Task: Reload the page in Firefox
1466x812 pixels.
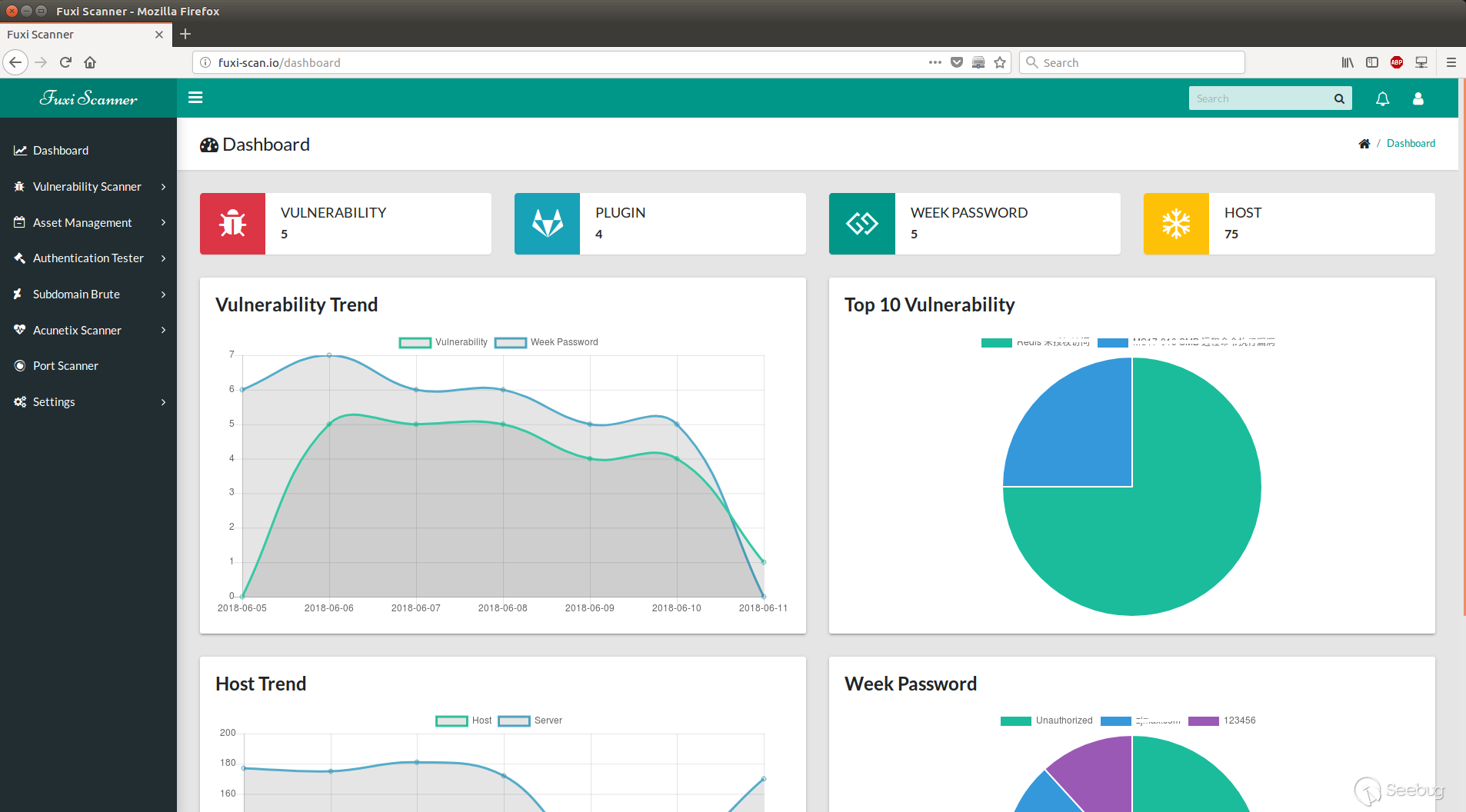Action: point(65,62)
